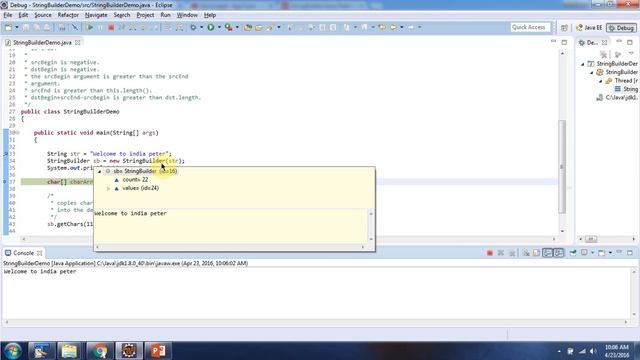Open File Explorer from the taskbar
This screenshot has height=360, width=640.
[x=70, y=351]
